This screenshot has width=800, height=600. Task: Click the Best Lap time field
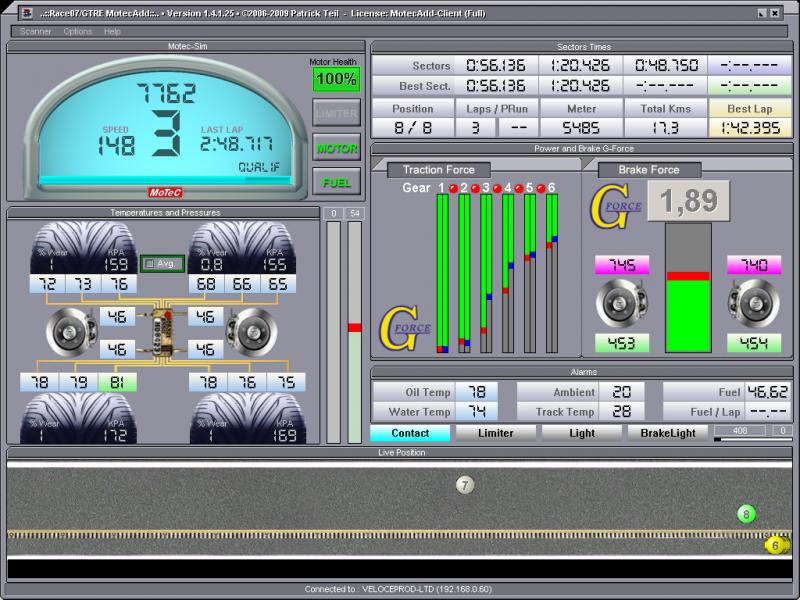tap(750, 128)
